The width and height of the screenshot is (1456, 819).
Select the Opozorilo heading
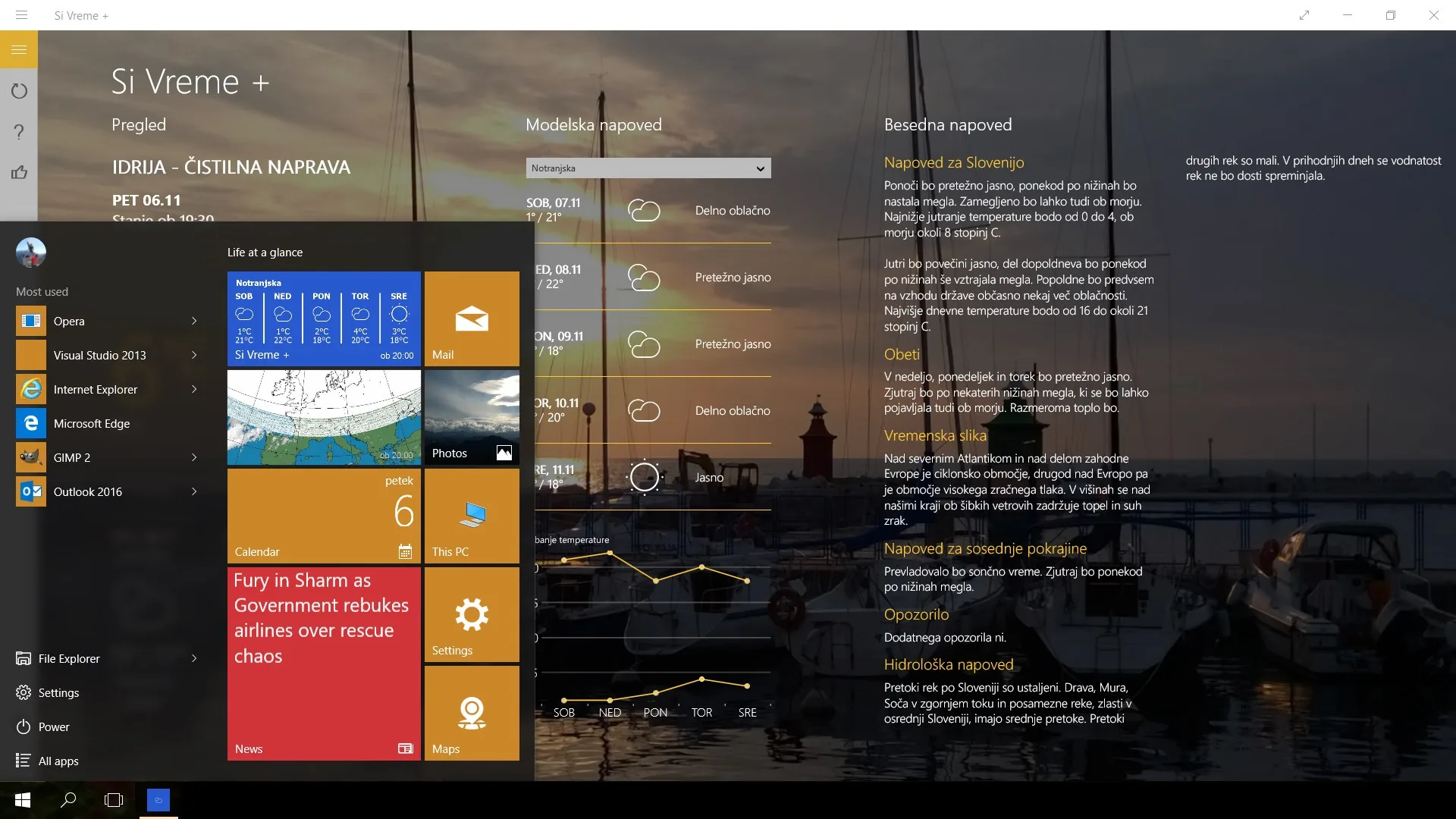(x=916, y=614)
